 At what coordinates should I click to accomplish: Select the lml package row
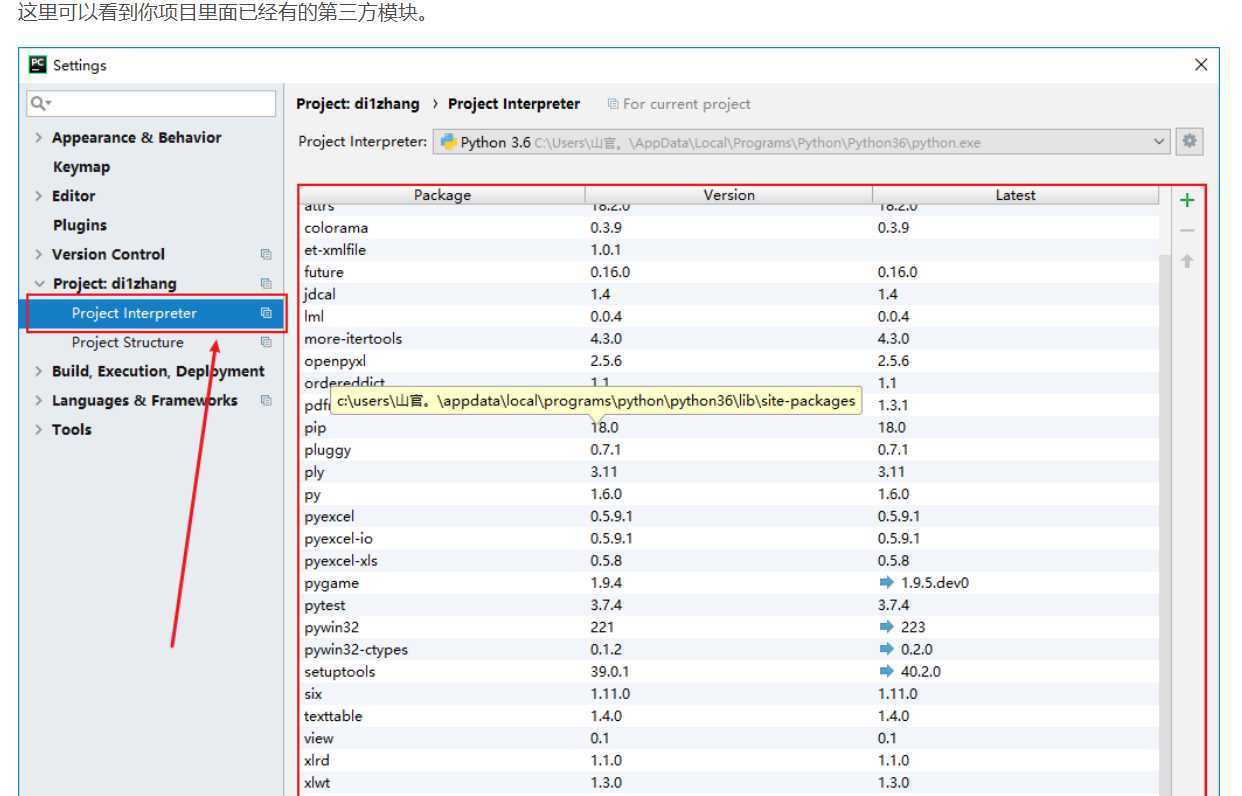(x=729, y=316)
